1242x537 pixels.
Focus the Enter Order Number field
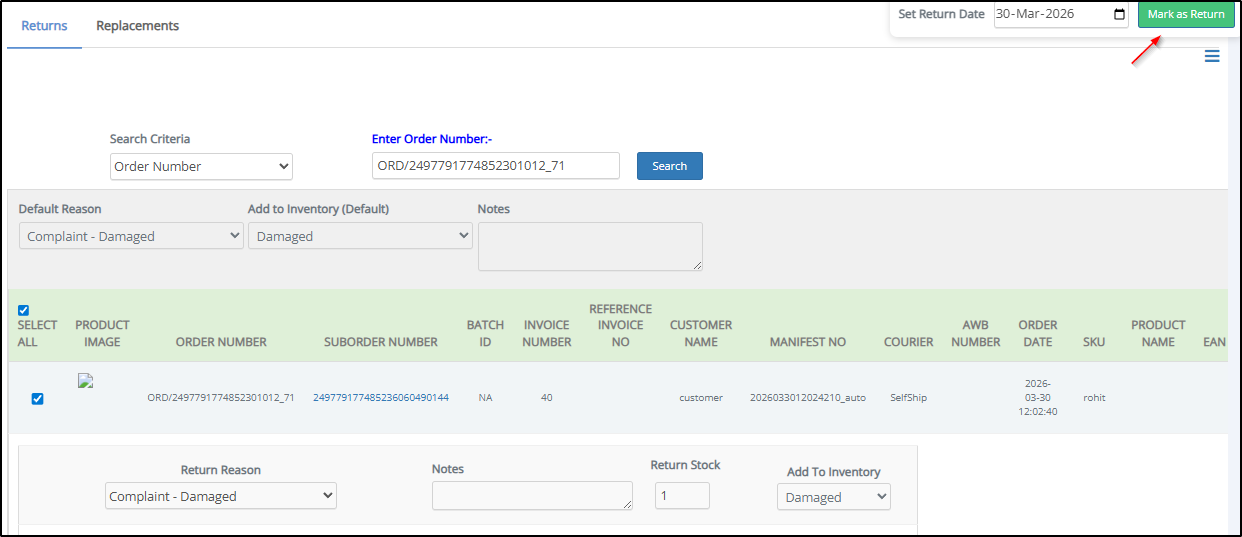tap(495, 166)
